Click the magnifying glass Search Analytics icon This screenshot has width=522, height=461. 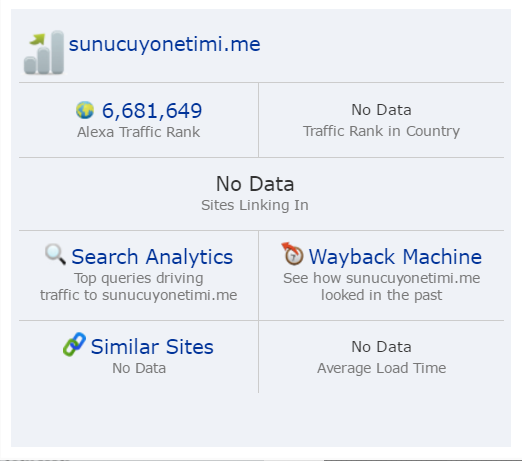tap(55, 254)
